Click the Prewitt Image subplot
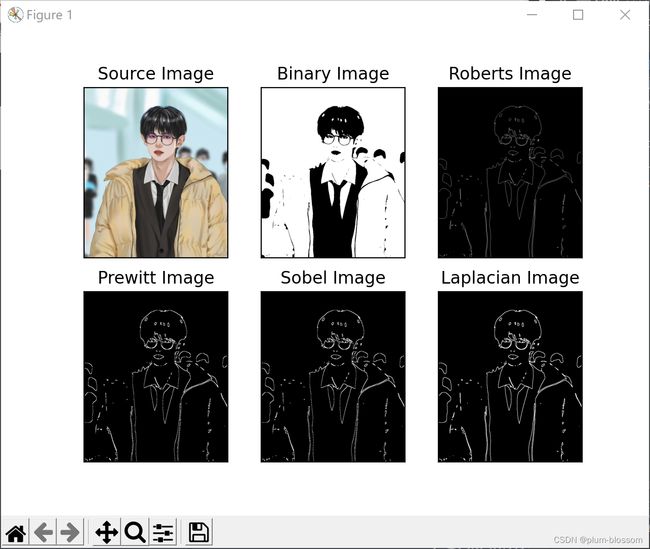The image size is (650, 549). 156,377
